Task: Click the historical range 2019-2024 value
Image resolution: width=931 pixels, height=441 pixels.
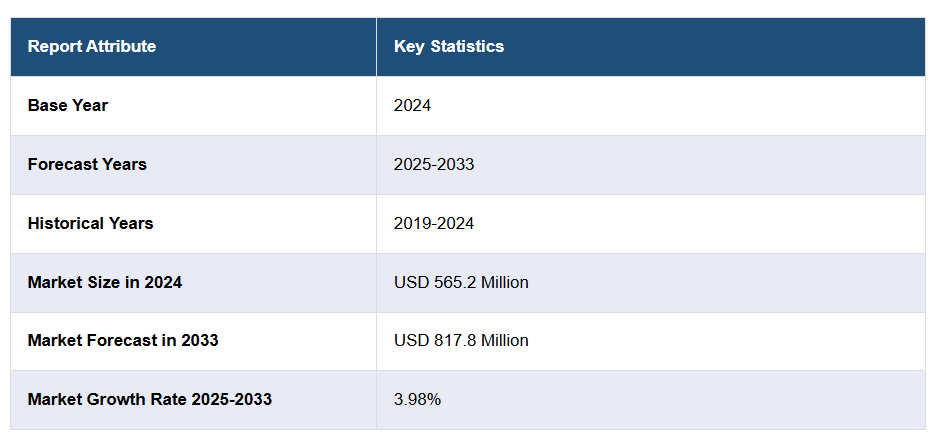Action: click(434, 223)
